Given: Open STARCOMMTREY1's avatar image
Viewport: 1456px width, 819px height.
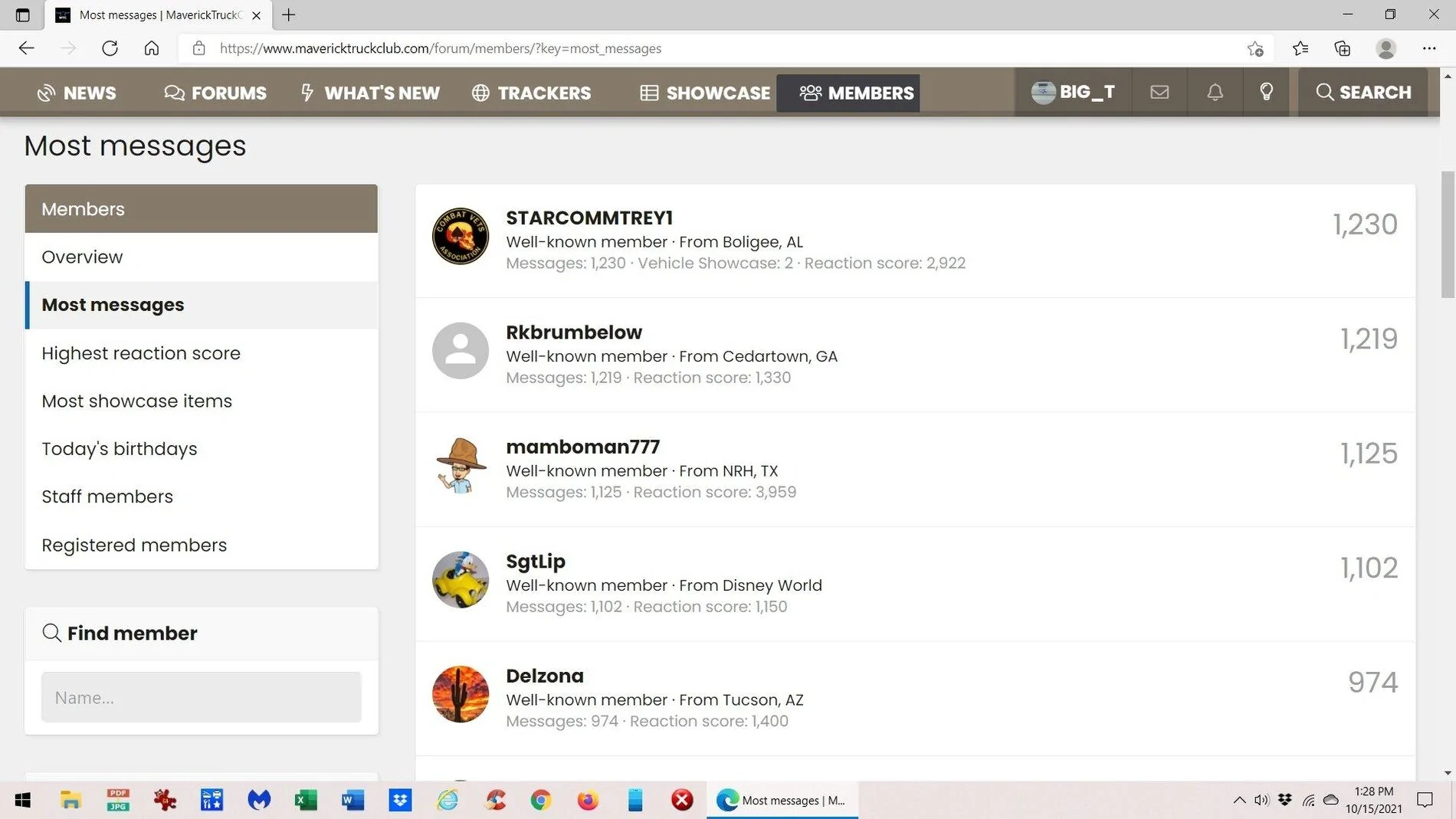Looking at the screenshot, I should pyautogui.click(x=461, y=236).
